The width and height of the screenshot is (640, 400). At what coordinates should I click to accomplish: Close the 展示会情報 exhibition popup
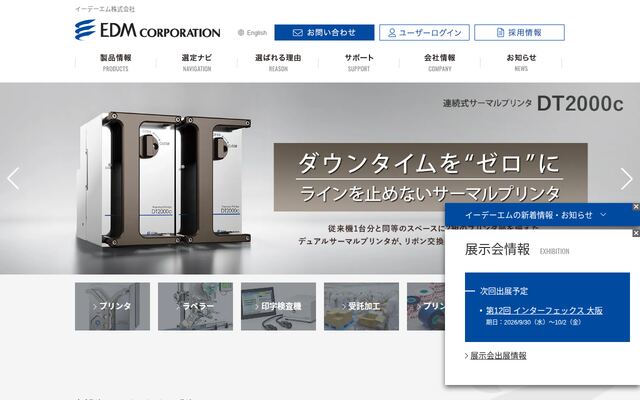coord(636,233)
